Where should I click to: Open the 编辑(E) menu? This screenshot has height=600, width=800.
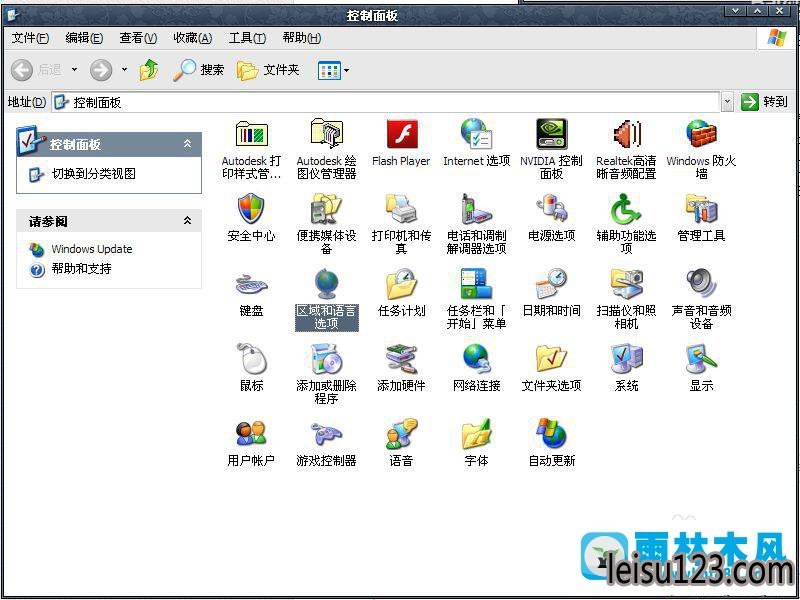point(84,38)
